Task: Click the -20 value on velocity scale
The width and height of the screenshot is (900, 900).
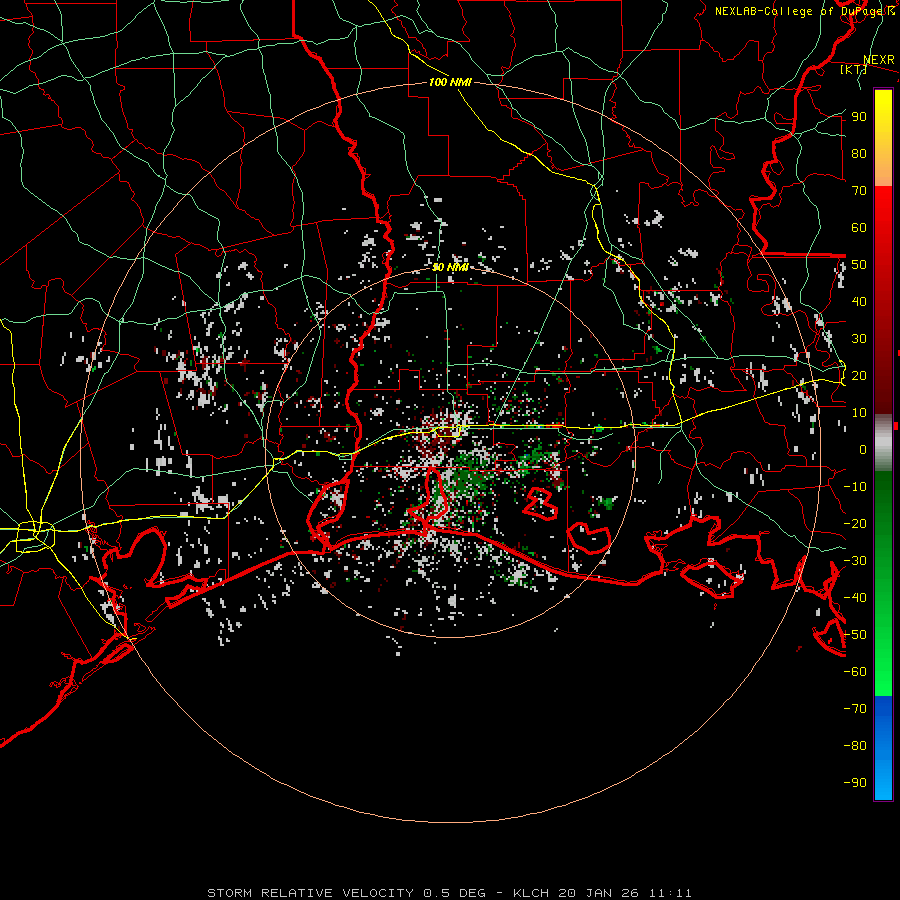Action: coord(855,523)
